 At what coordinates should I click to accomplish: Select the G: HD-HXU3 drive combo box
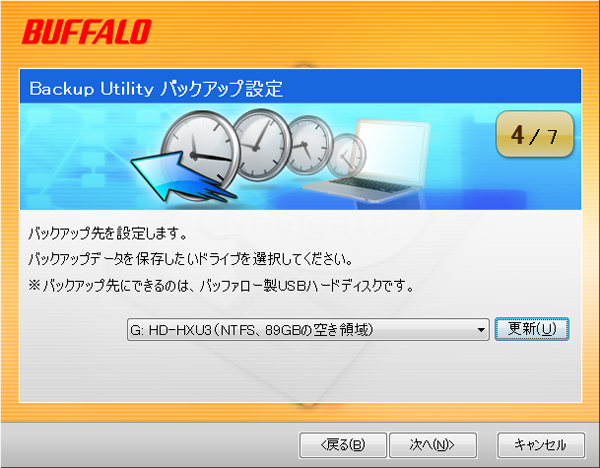pyautogui.click(x=308, y=329)
